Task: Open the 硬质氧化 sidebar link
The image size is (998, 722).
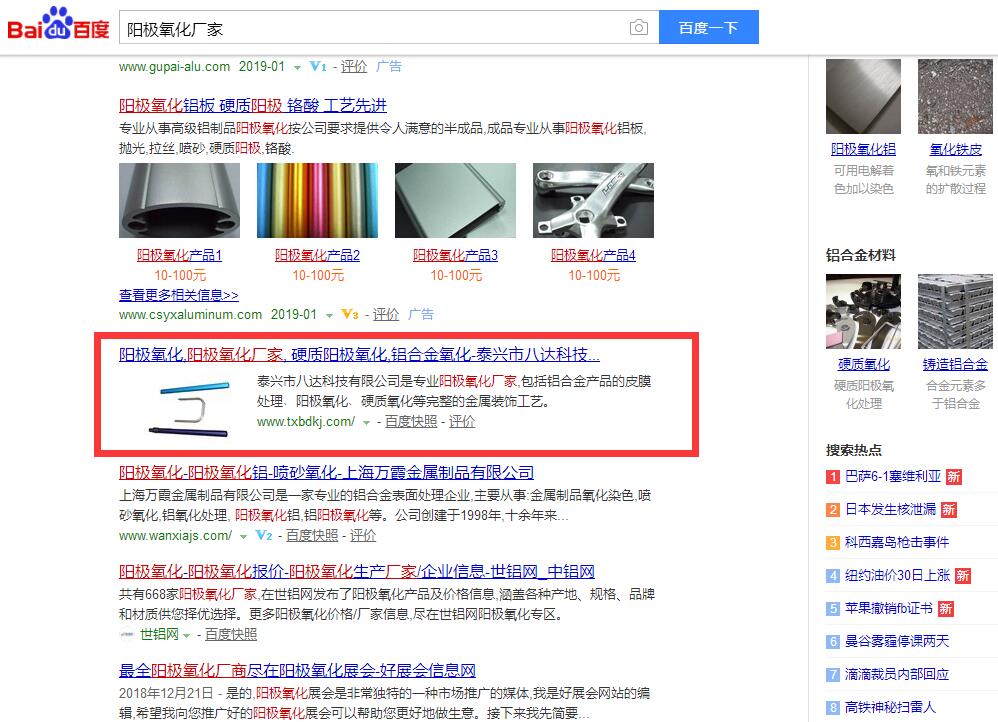Action: [864, 364]
